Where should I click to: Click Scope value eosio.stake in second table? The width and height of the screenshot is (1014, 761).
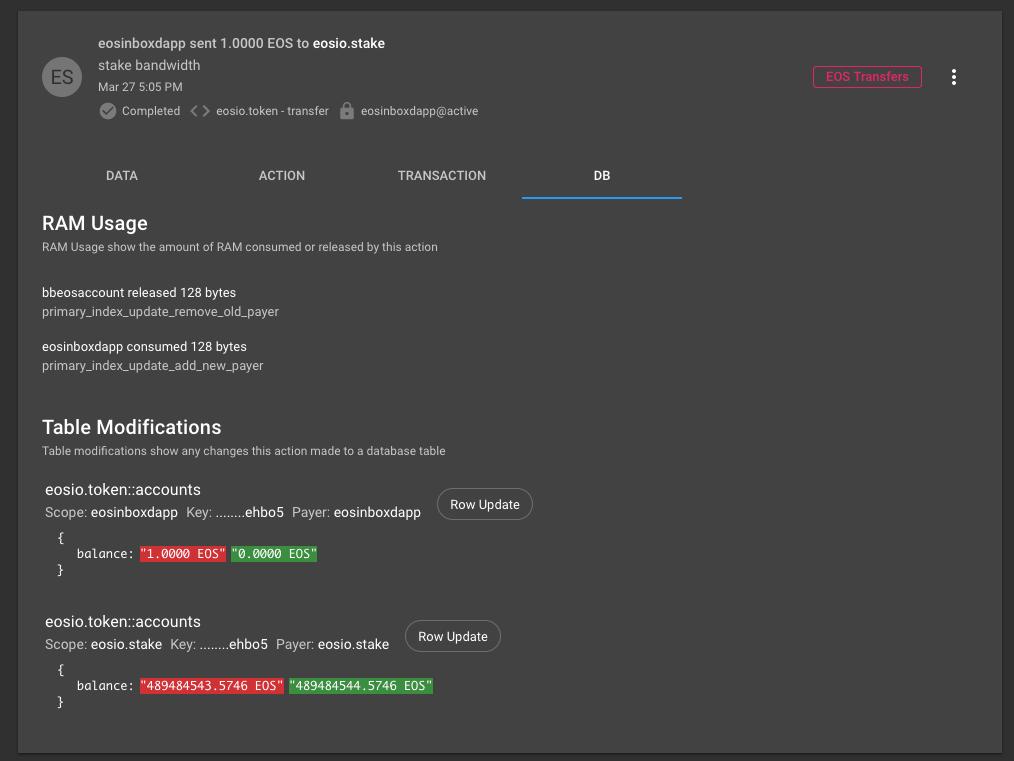[127, 645]
